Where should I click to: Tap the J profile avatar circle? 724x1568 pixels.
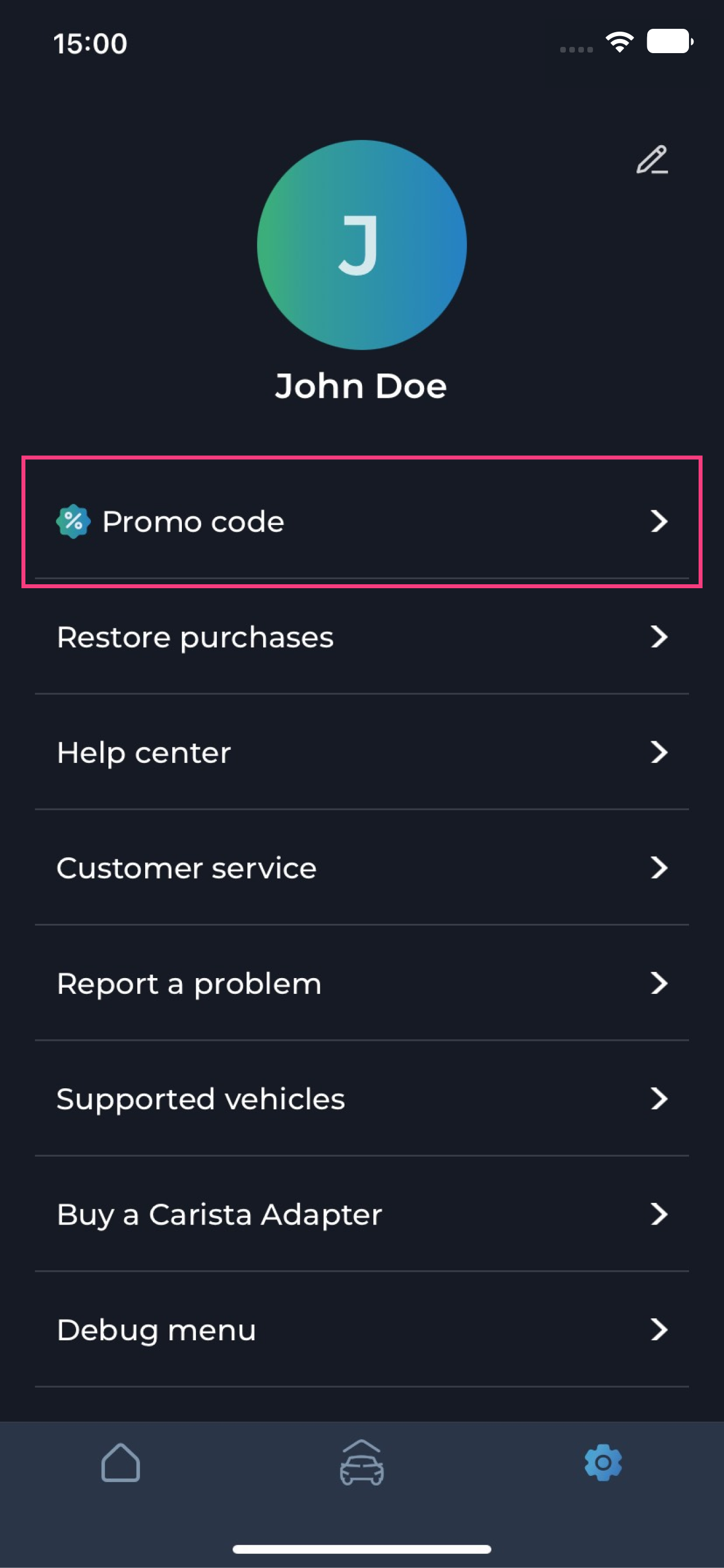tap(362, 245)
